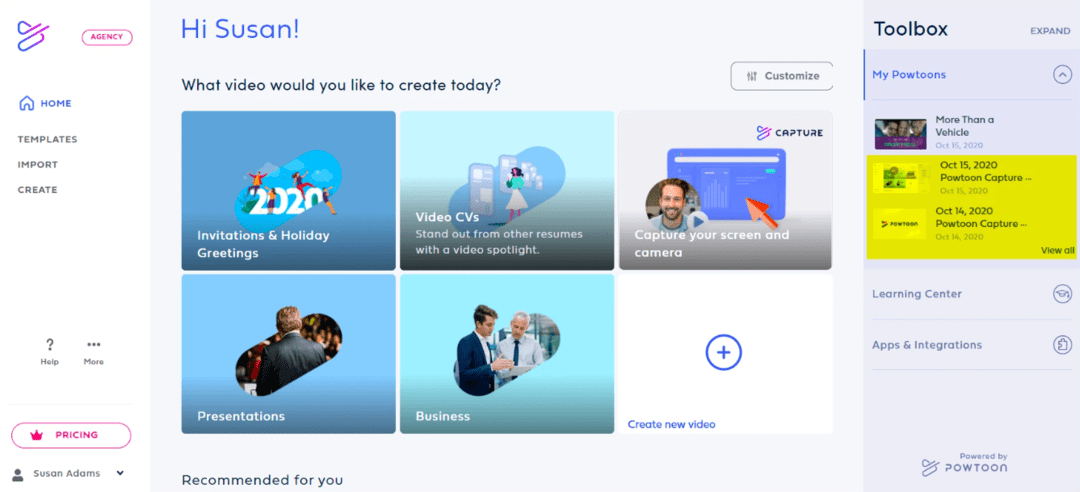This screenshot has height=492, width=1080.
Task: Go to Templates in the sidebar
Action: pos(48,139)
